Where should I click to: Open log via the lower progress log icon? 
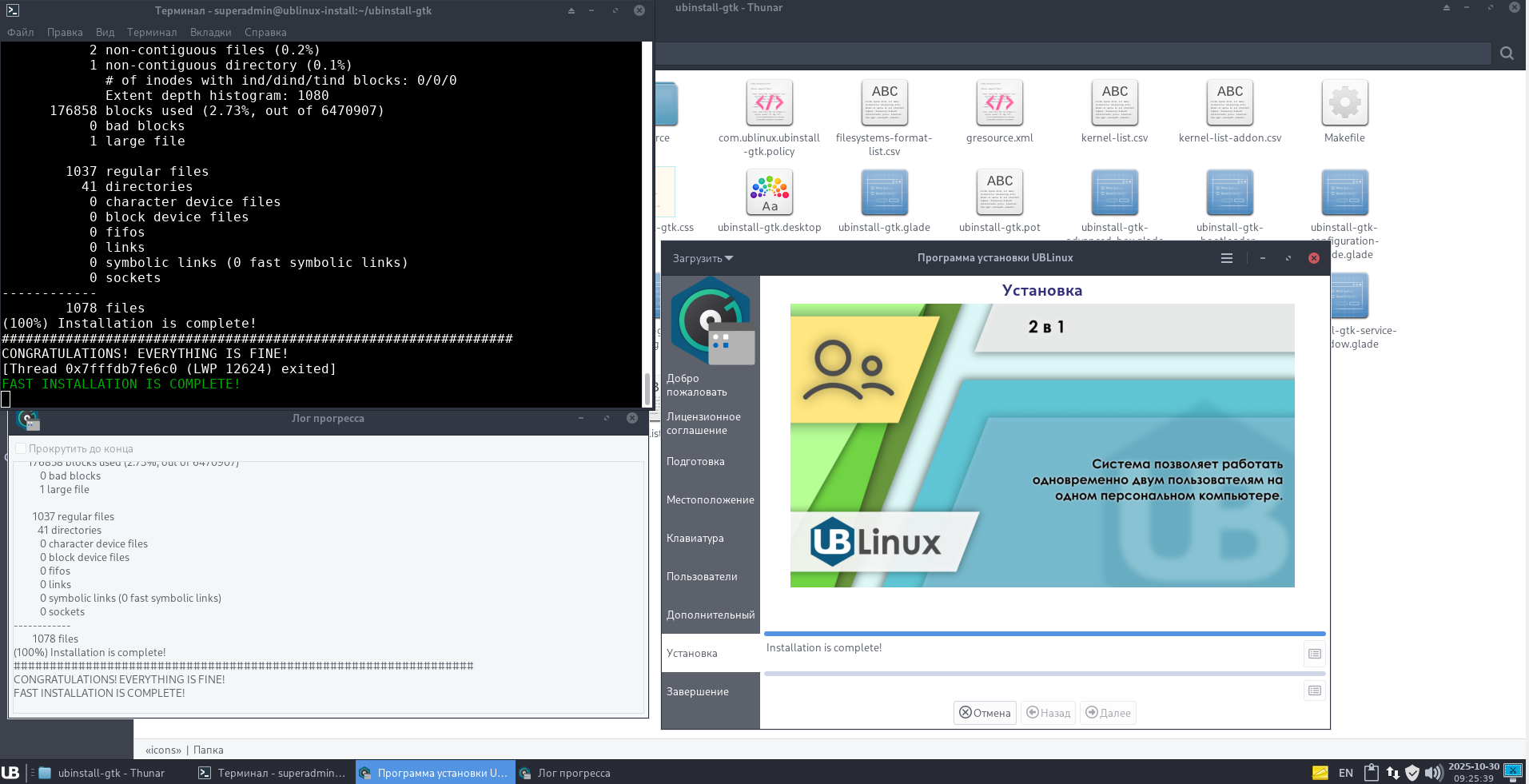click(x=1314, y=690)
